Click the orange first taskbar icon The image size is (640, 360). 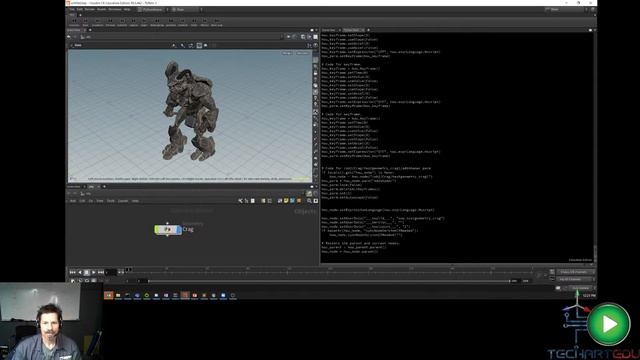109,295
